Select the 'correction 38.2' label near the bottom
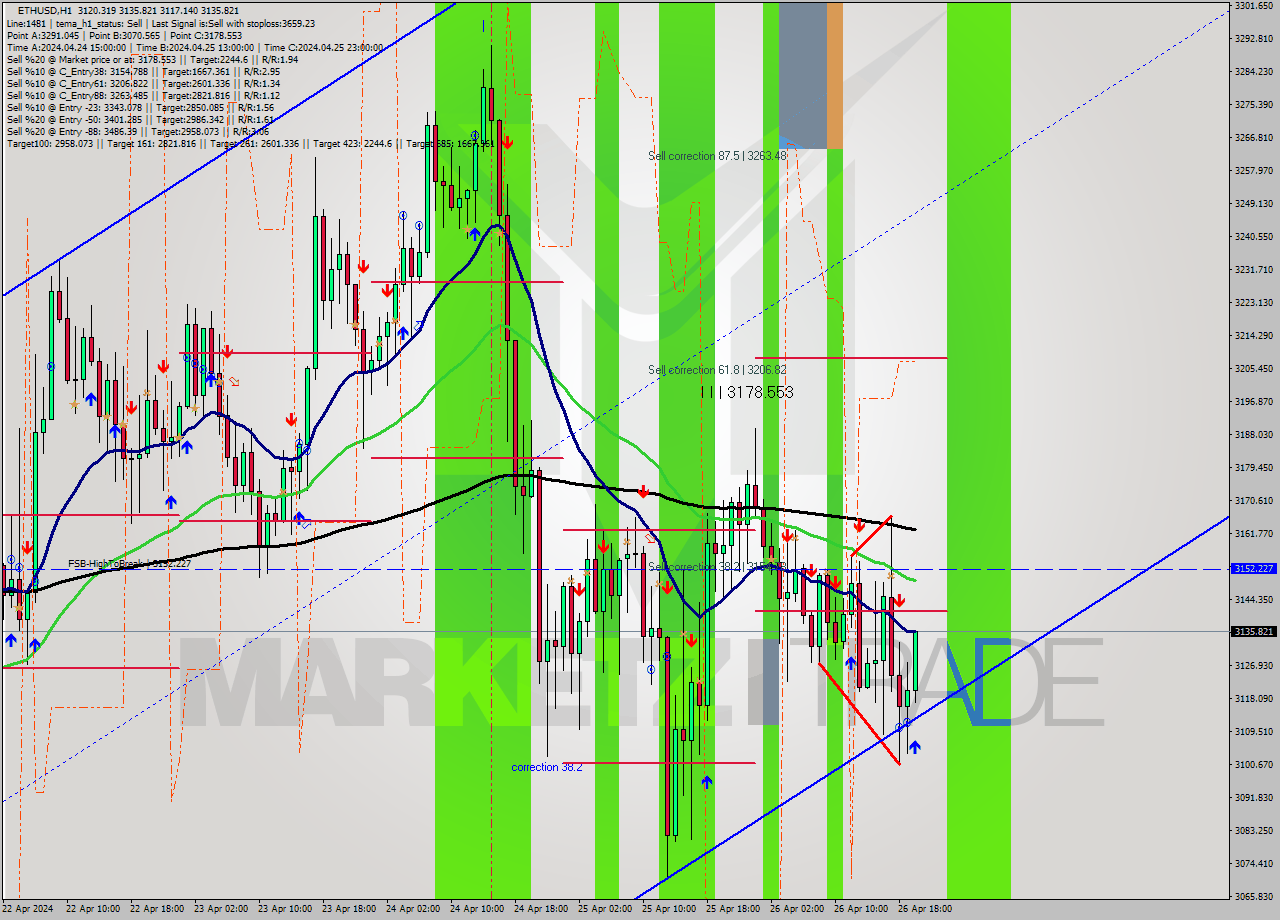The width and height of the screenshot is (1280, 920). [548, 767]
